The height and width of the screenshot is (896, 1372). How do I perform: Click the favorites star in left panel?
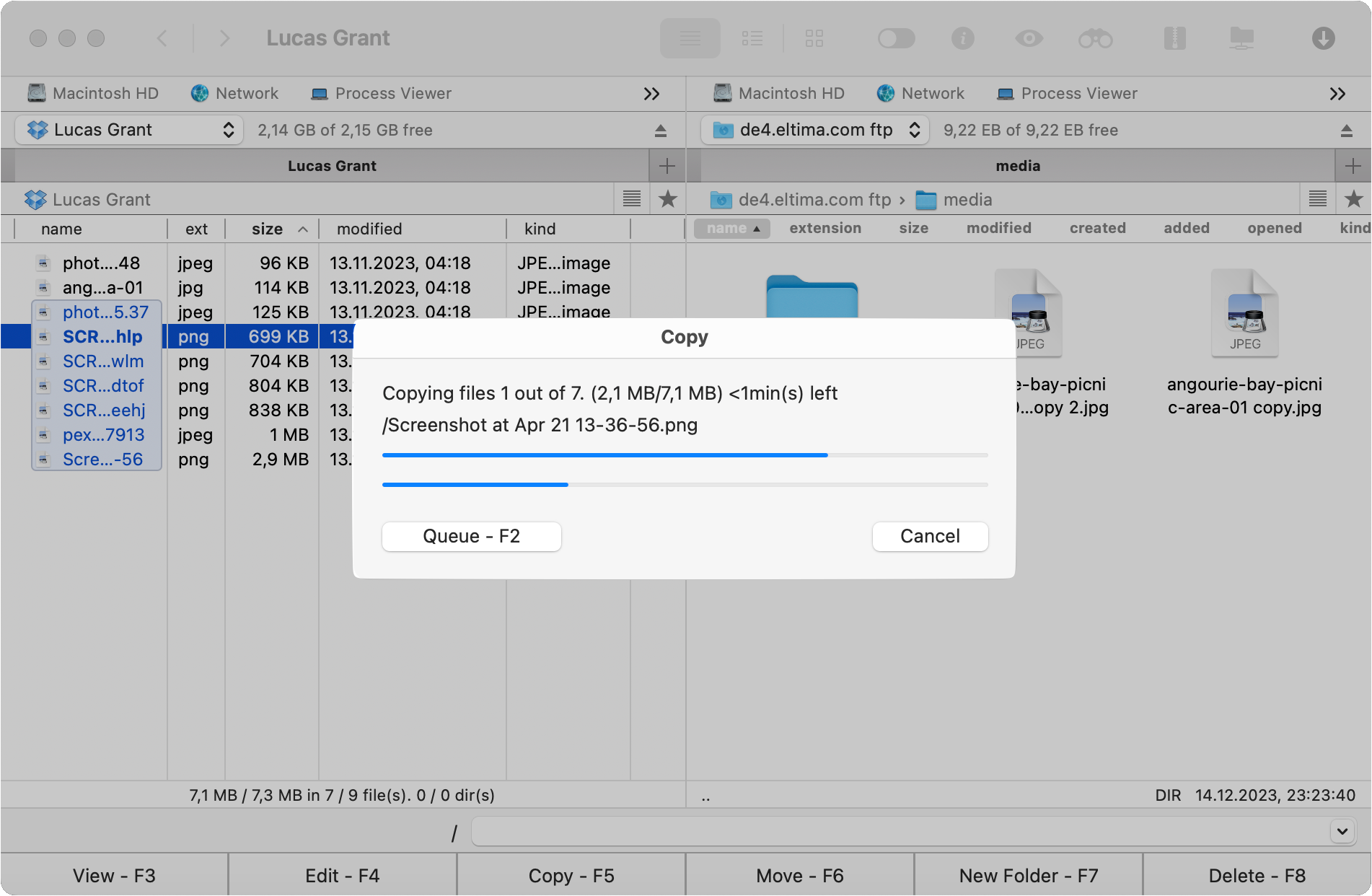coord(668,199)
